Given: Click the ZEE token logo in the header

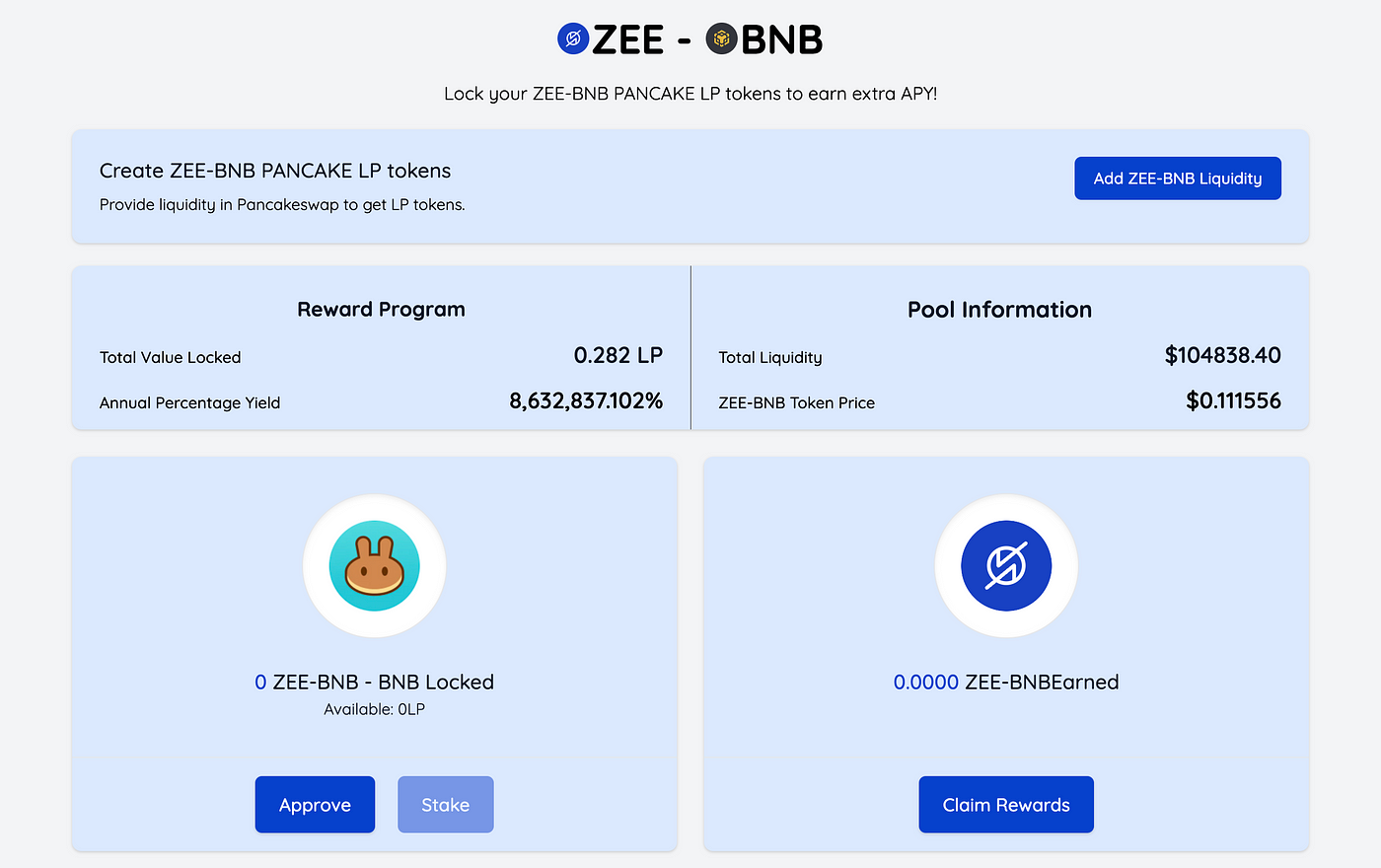Looking at the screenshot, I should pyautogui.click(x=573, y=39).
